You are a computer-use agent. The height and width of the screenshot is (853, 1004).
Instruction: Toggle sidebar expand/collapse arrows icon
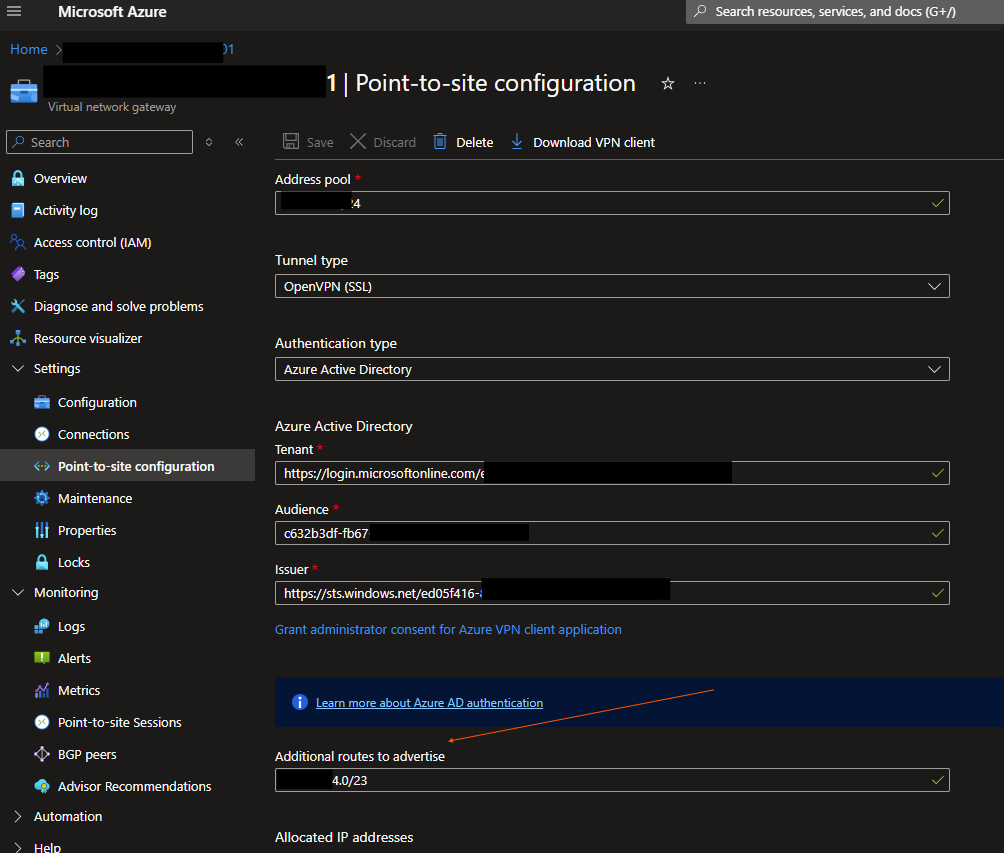[x=209, y=142]
